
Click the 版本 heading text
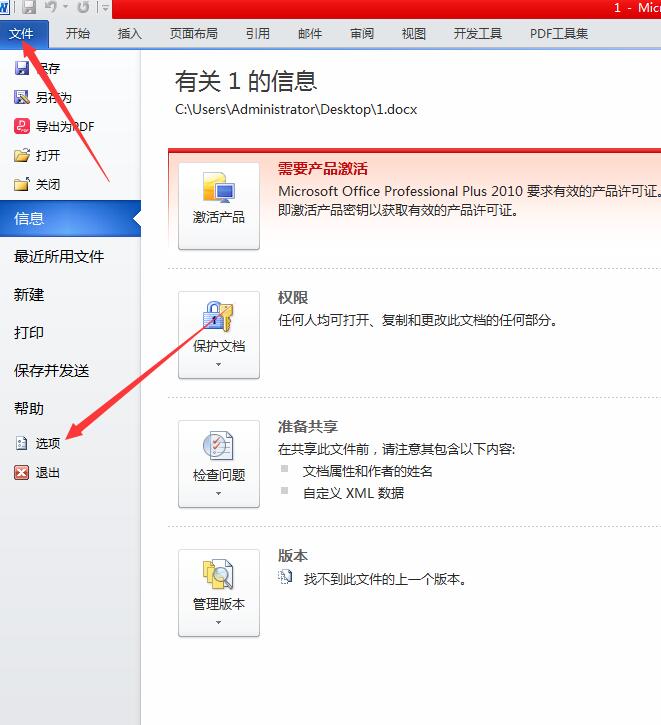tap(293, 555)
